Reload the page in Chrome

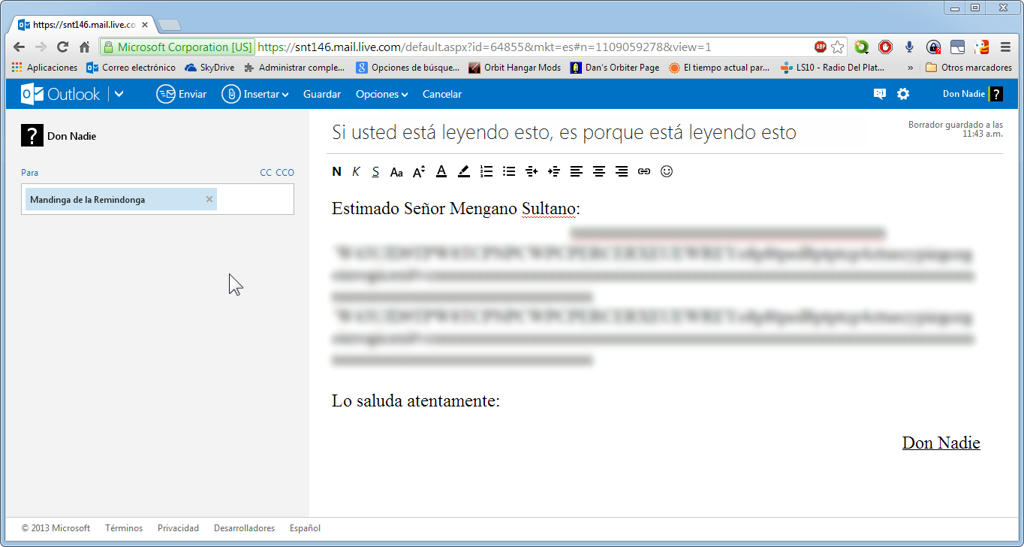[x=62, y=47]
